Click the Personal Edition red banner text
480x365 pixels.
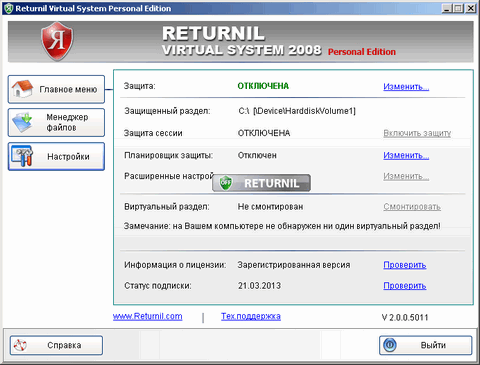(362, 52)
